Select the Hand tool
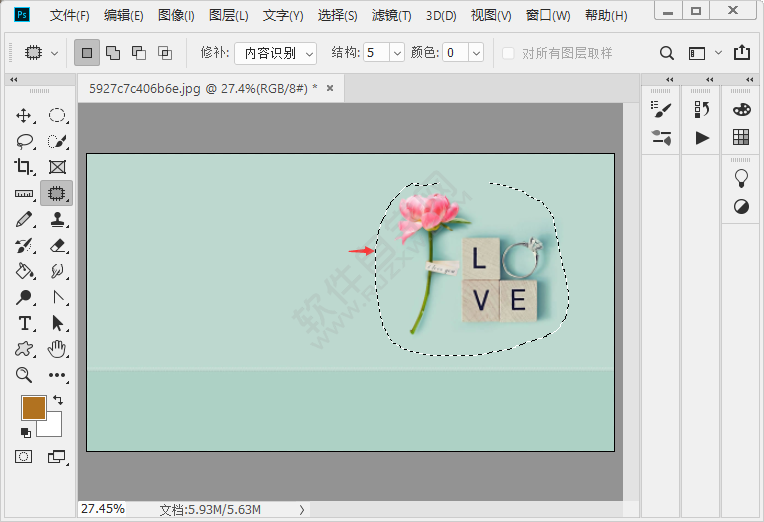The image size is (764, 522). pos(57,349)
